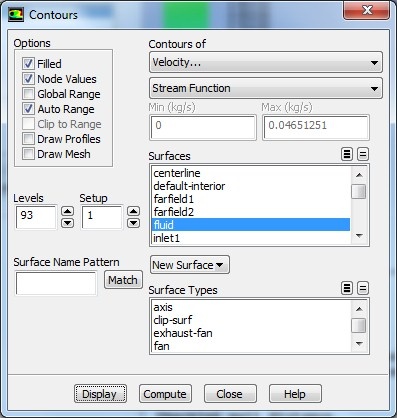Select fan in Surface Types list
This screenshot has height=418, width=397.
coord(251,346)
